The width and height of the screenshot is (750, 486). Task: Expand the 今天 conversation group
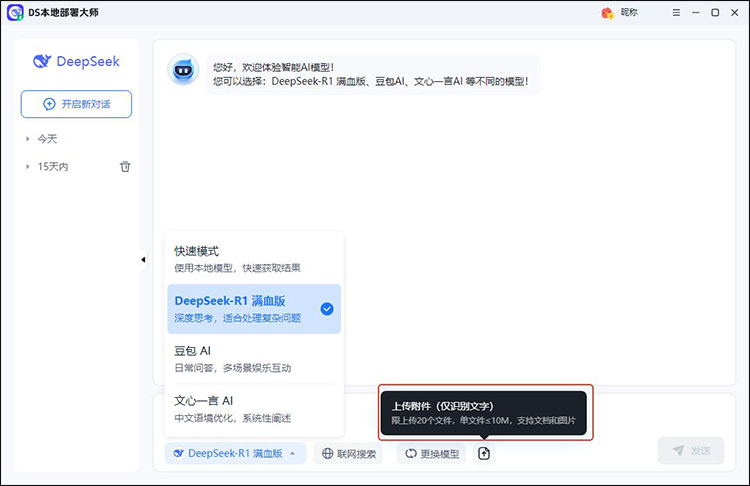coord(47,139)
